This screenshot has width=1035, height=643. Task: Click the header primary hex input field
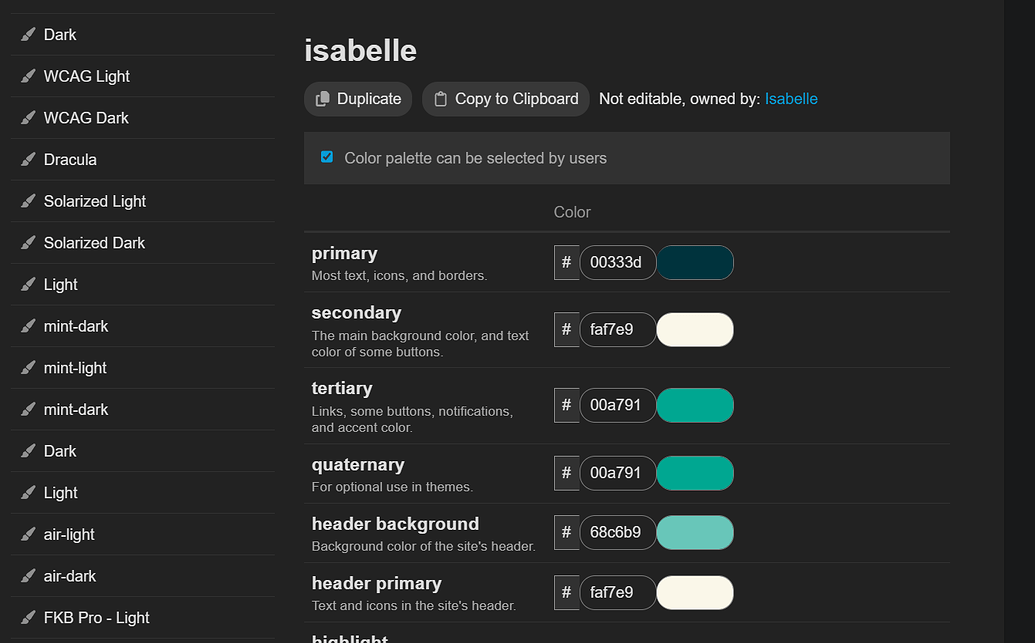(617, 592)
